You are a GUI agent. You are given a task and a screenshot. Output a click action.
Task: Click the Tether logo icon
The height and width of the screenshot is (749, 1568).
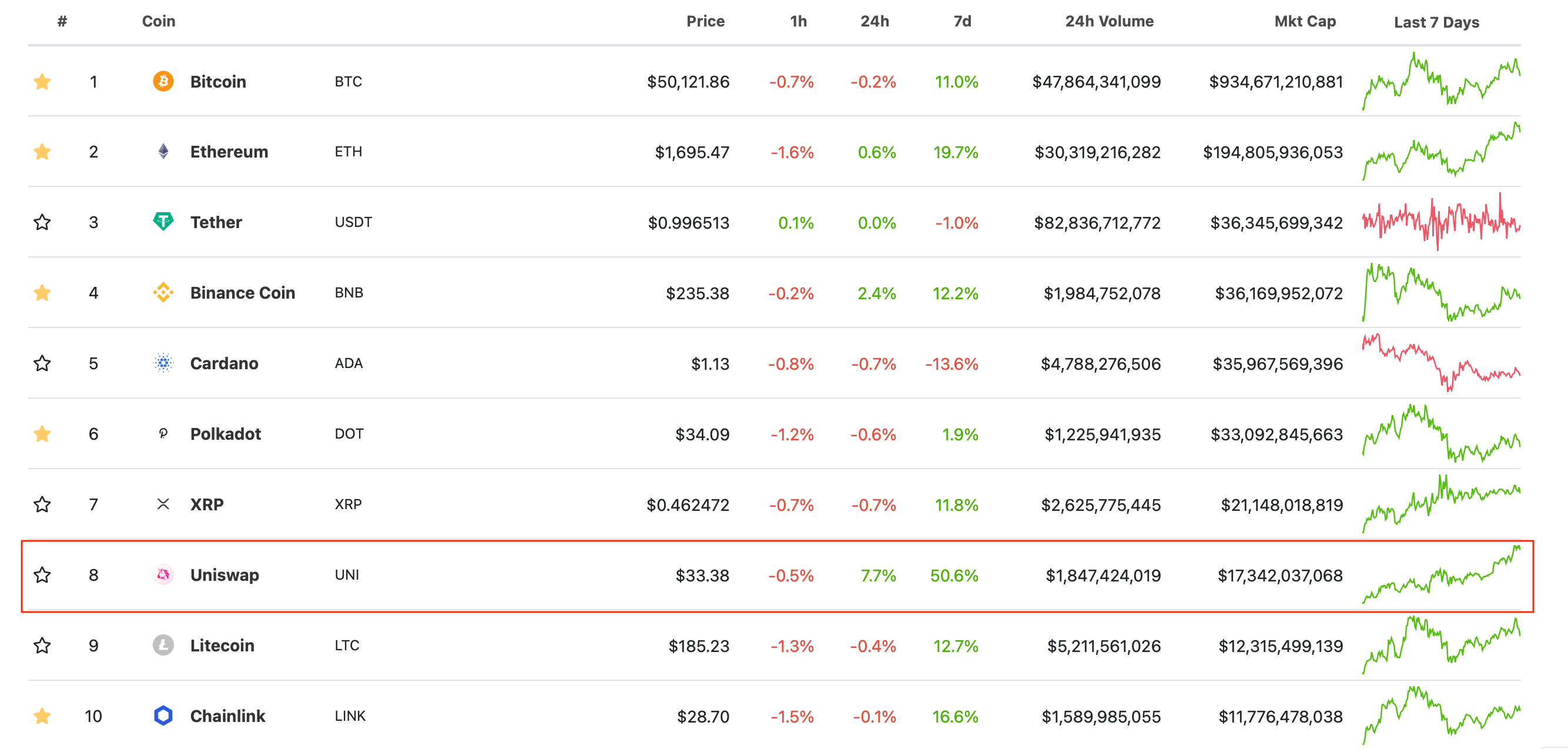coord(163,222)
